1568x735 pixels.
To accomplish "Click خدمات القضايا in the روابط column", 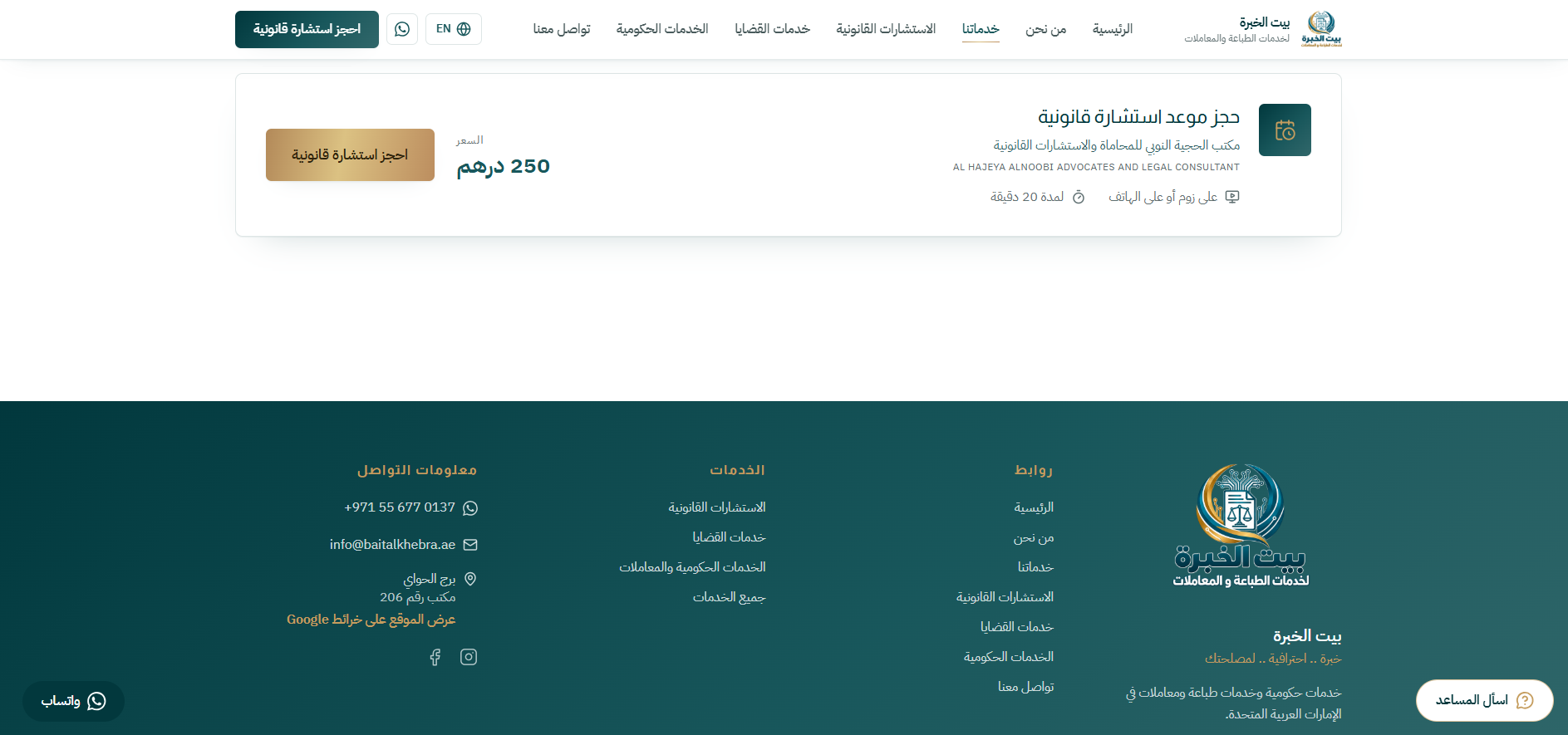I will (x=1017, y=627).
